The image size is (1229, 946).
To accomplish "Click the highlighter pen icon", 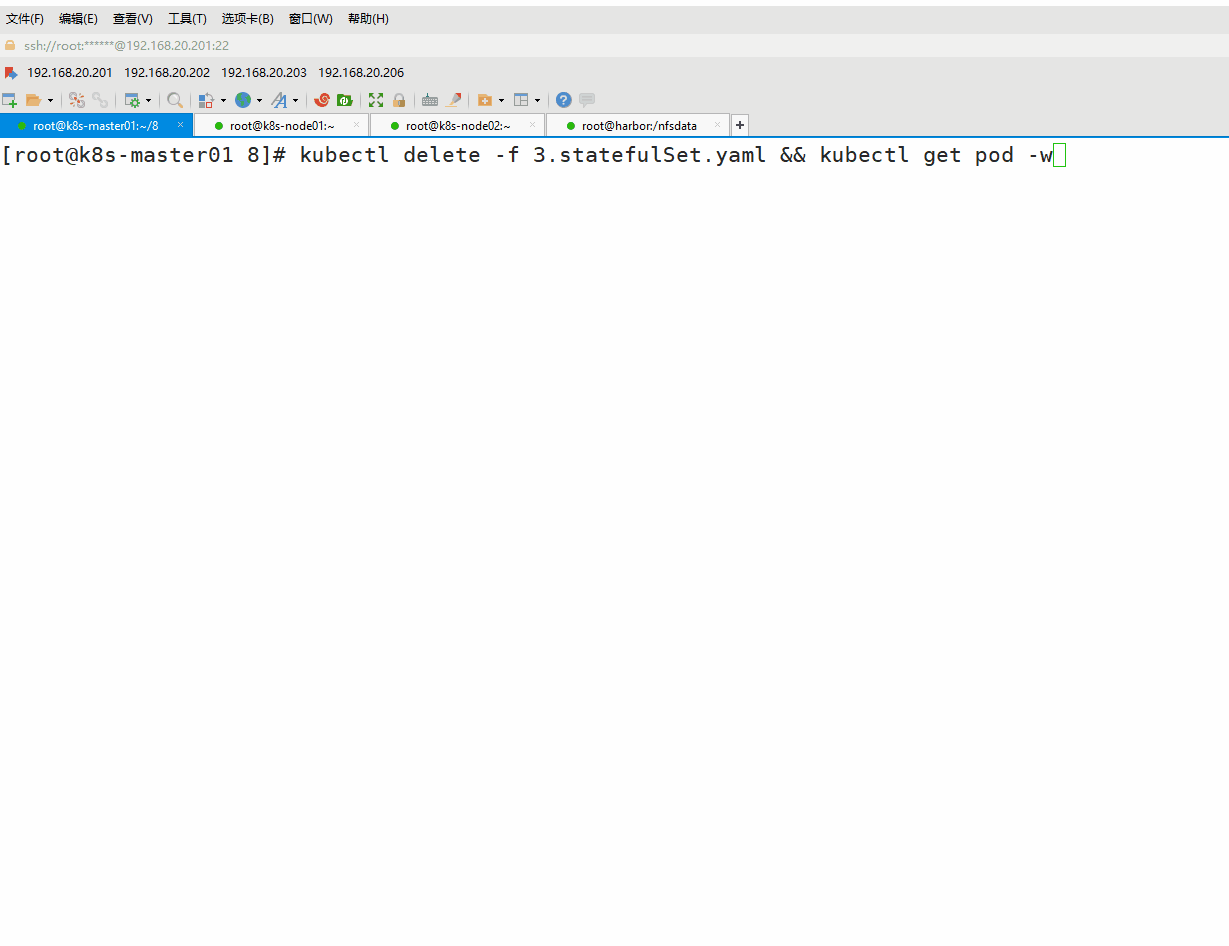I will 453,100.
